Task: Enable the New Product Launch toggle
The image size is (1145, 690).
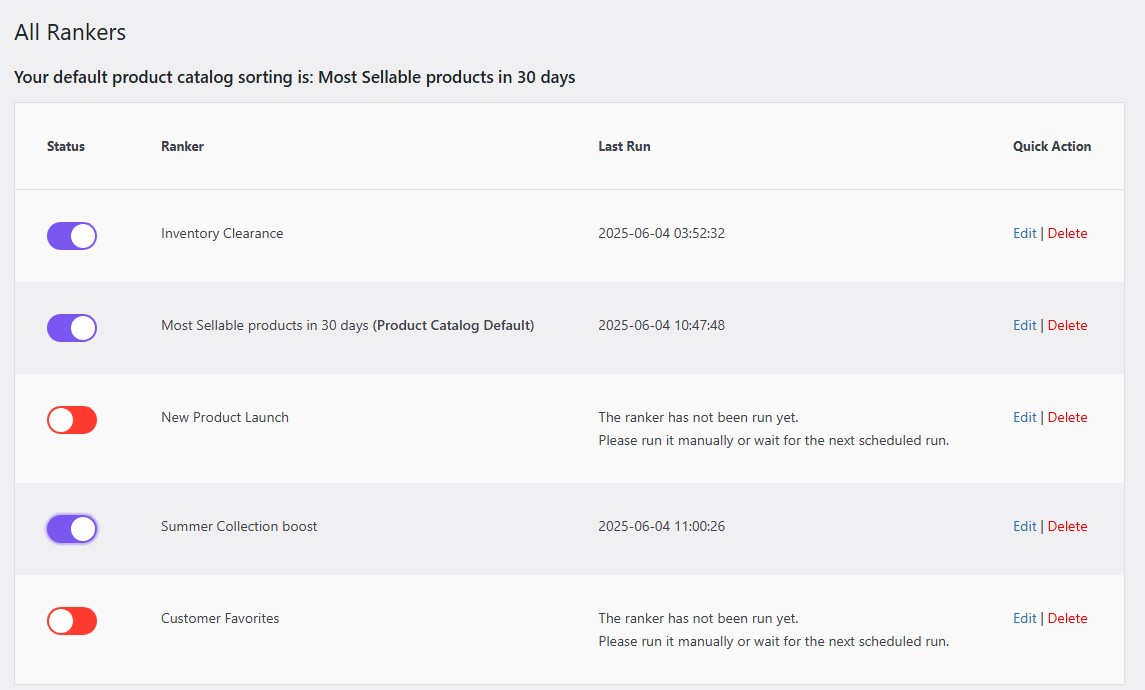Action: 72,420
